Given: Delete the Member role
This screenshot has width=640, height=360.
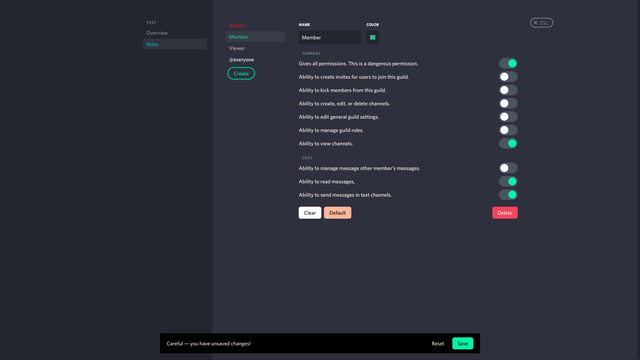Looking at the screenshot, I should pos(505,213).
